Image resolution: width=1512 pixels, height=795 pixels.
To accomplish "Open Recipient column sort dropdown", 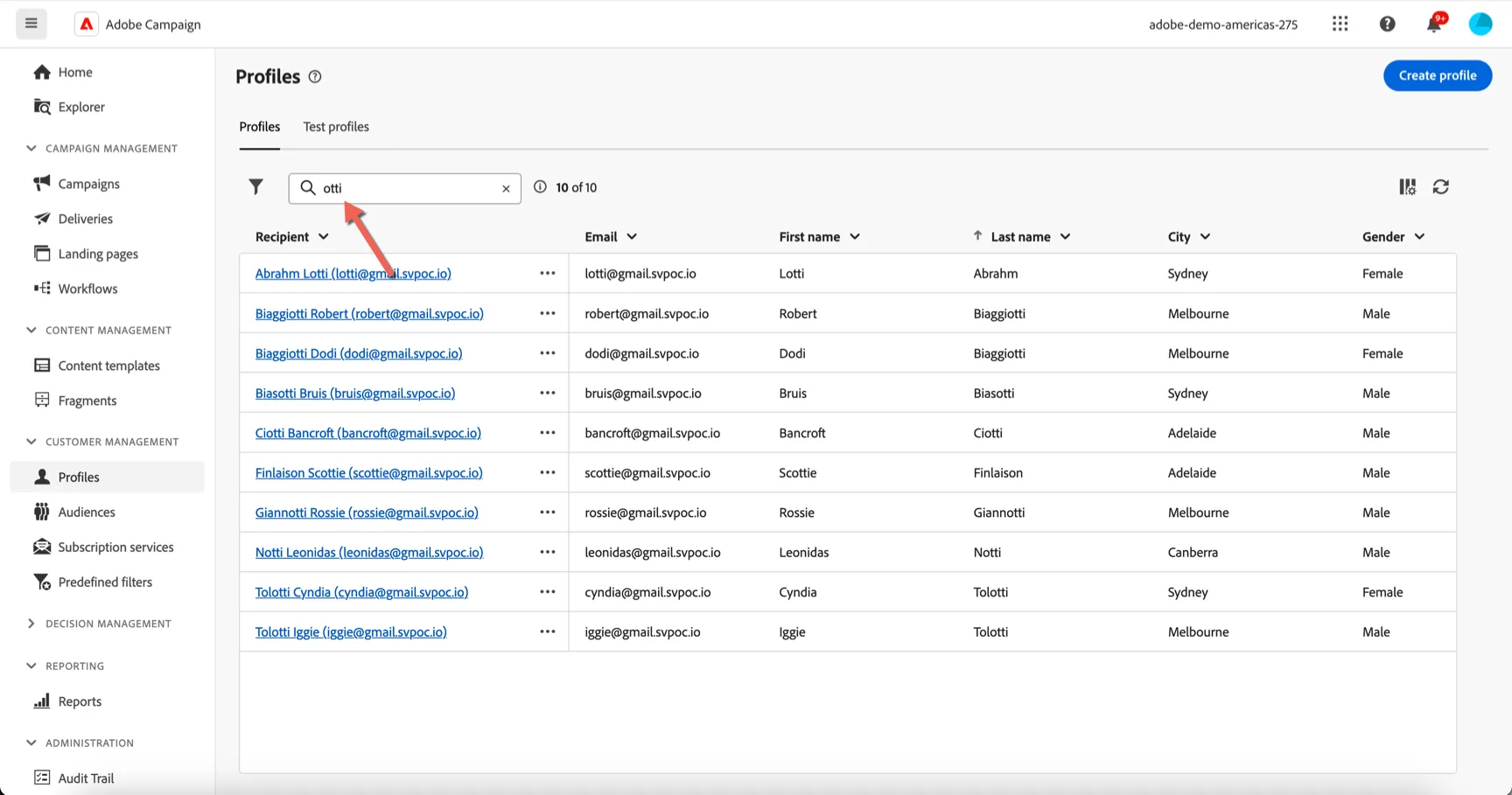I will [x=324, y=237].
